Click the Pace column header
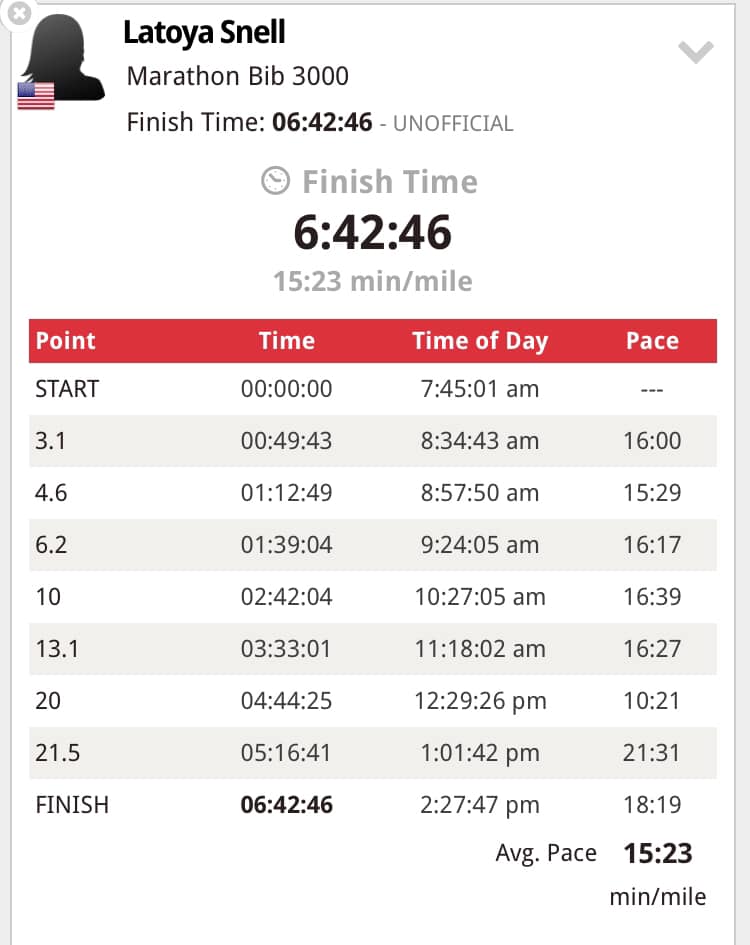Screen dimensions: 750x945 pos(652,341)
